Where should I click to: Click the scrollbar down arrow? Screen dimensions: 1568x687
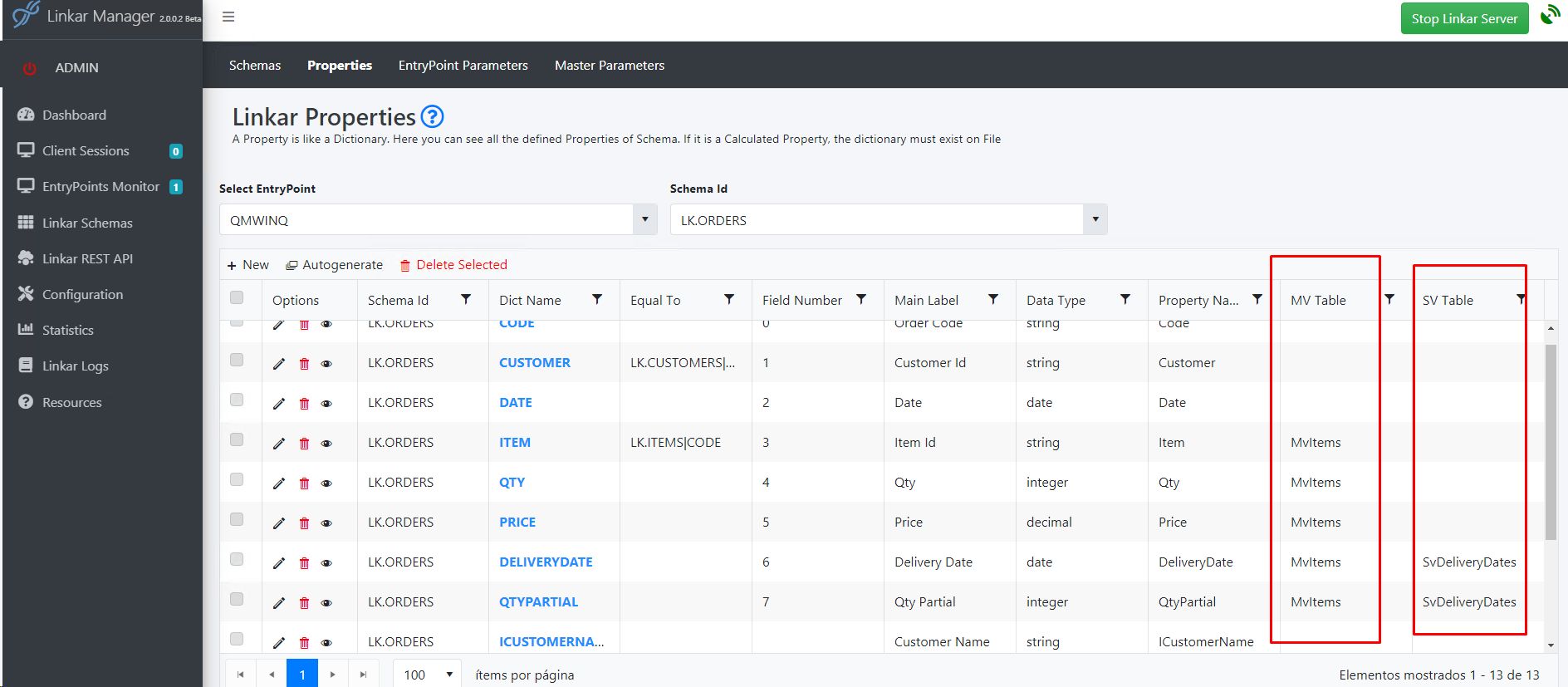1551,645
